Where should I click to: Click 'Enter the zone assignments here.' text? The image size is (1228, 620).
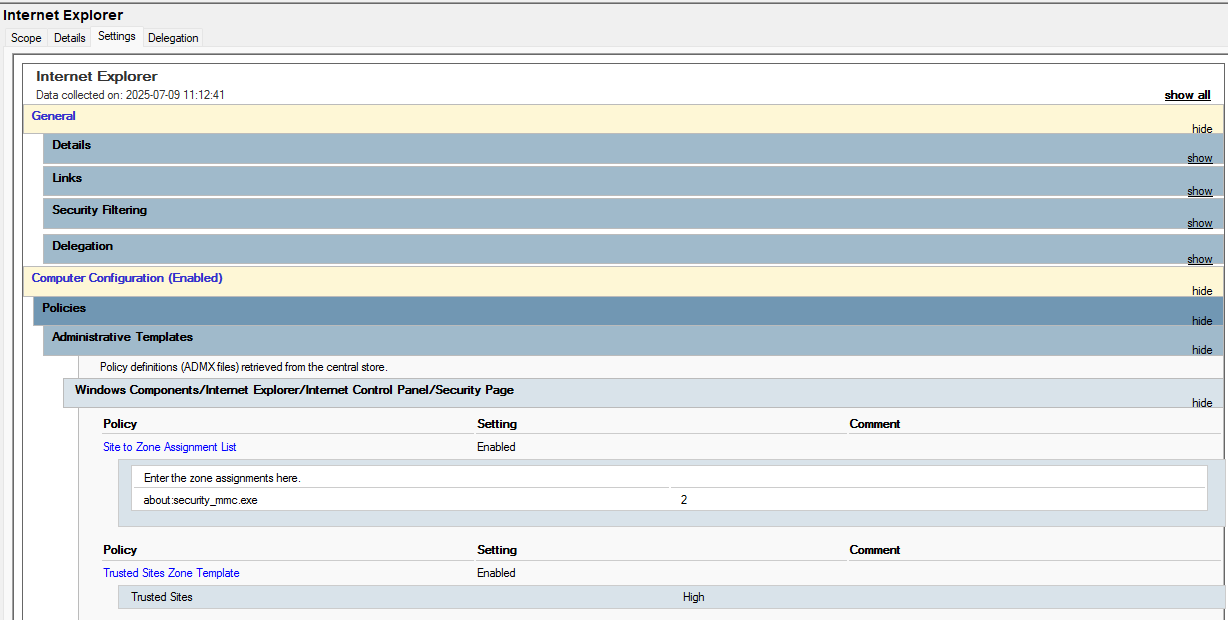[222, 478]
